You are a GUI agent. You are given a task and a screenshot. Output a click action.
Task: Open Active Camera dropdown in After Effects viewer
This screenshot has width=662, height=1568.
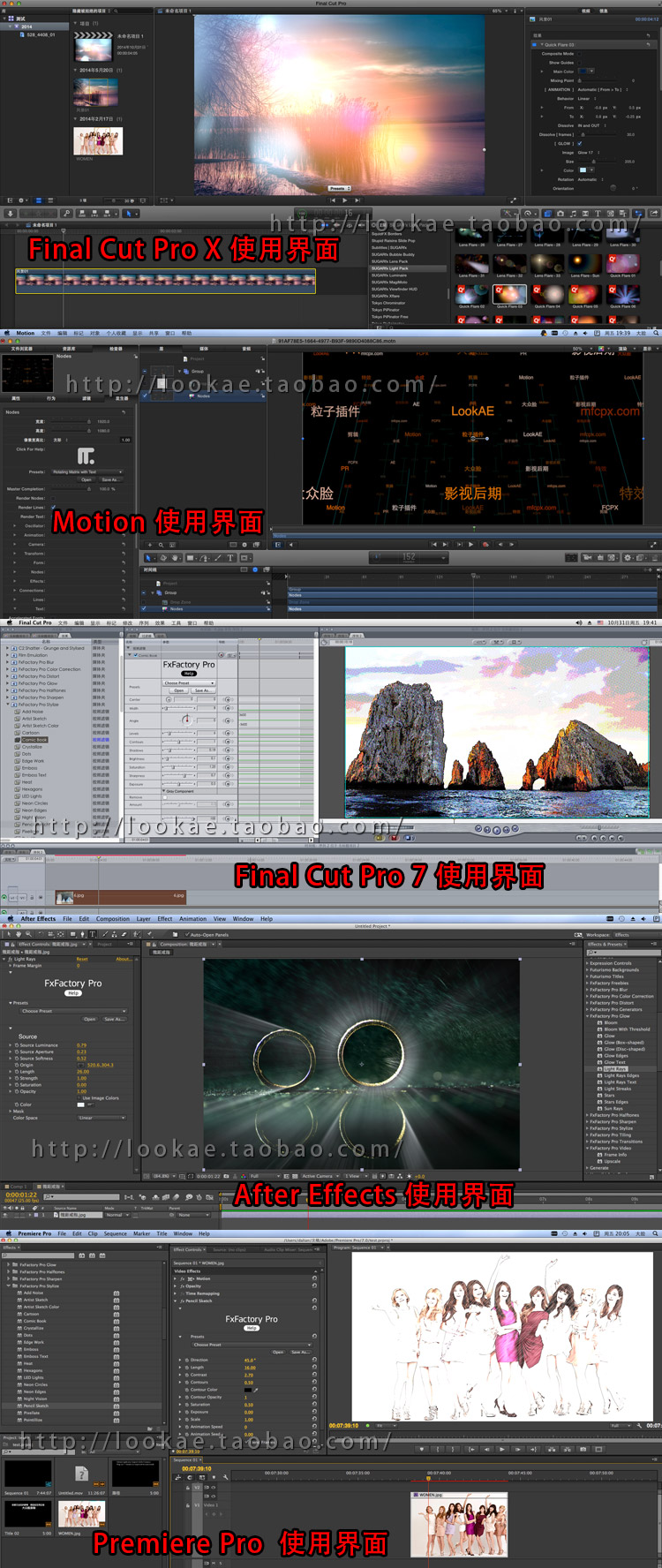pos(320,1176)
